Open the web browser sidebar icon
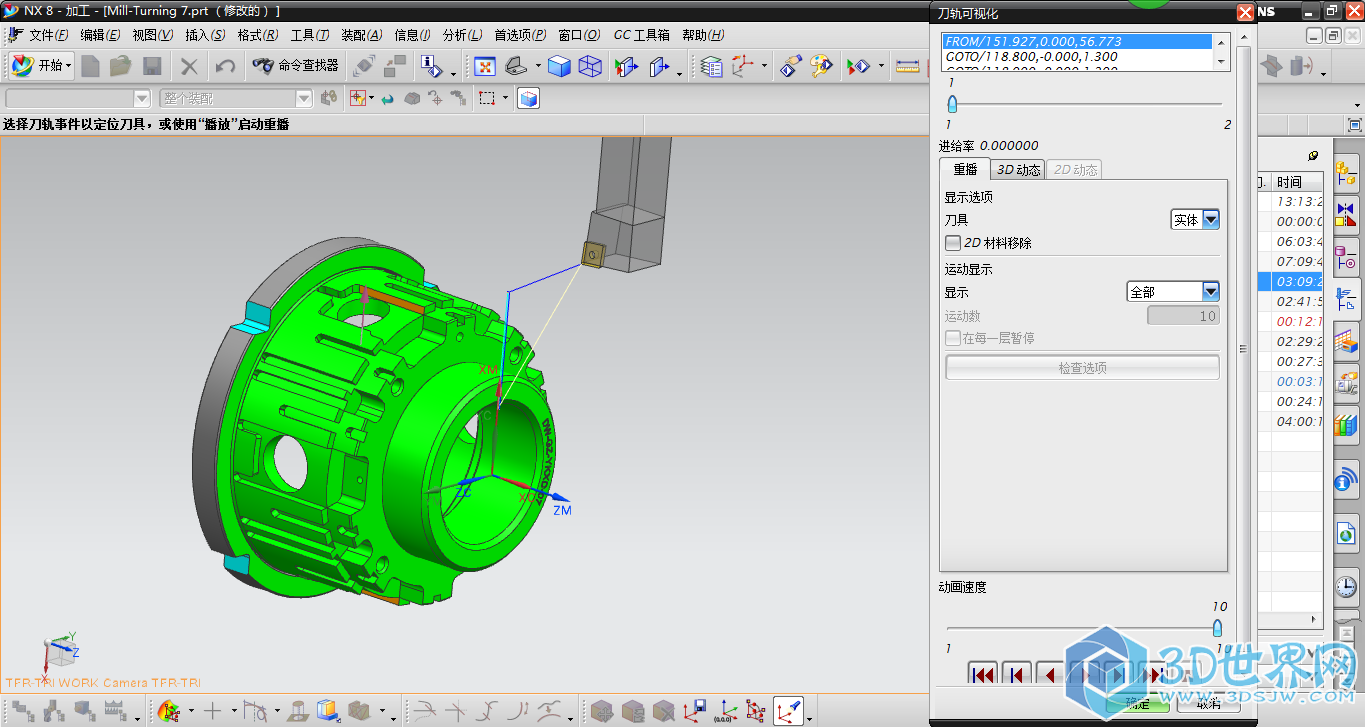The height and width of the screenshot is (727, 1365). (x=1346, y=535)
